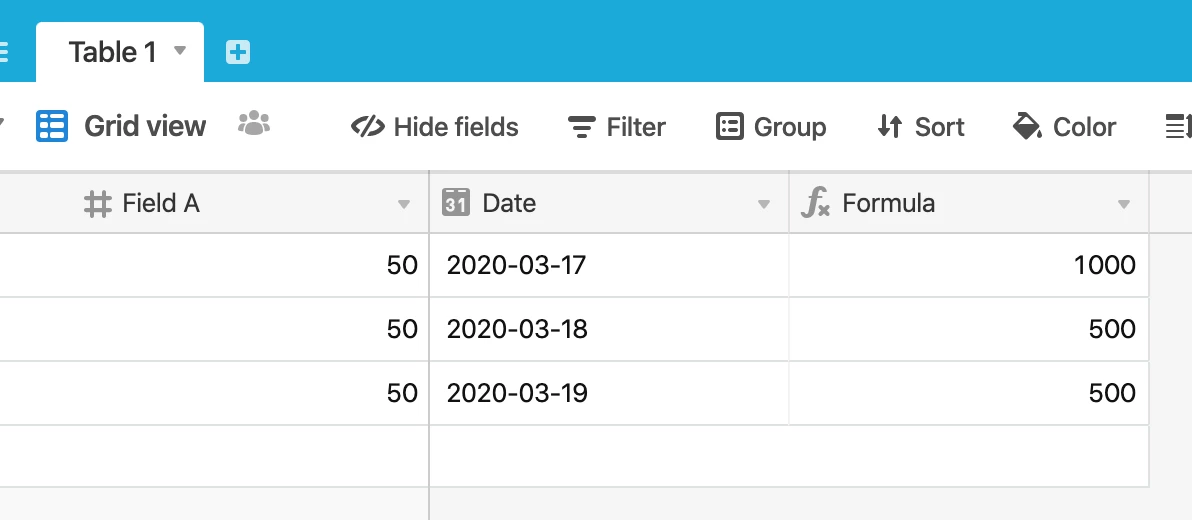Select the Table 1 tab

point(120,52)
